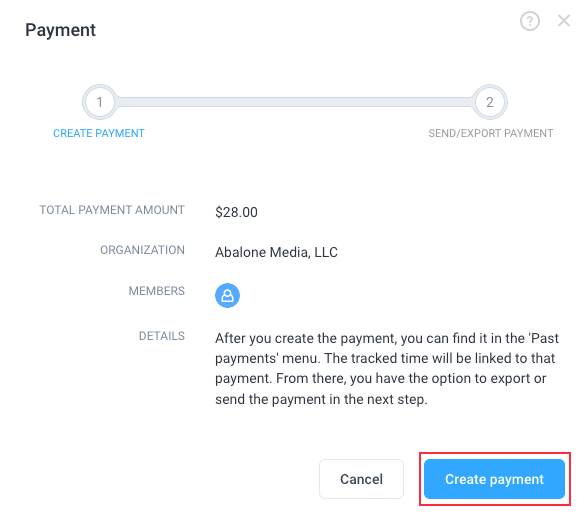The image size is (586, 518).
Task: Dismiss the dialog with Cancel
Action: point(361,479)
